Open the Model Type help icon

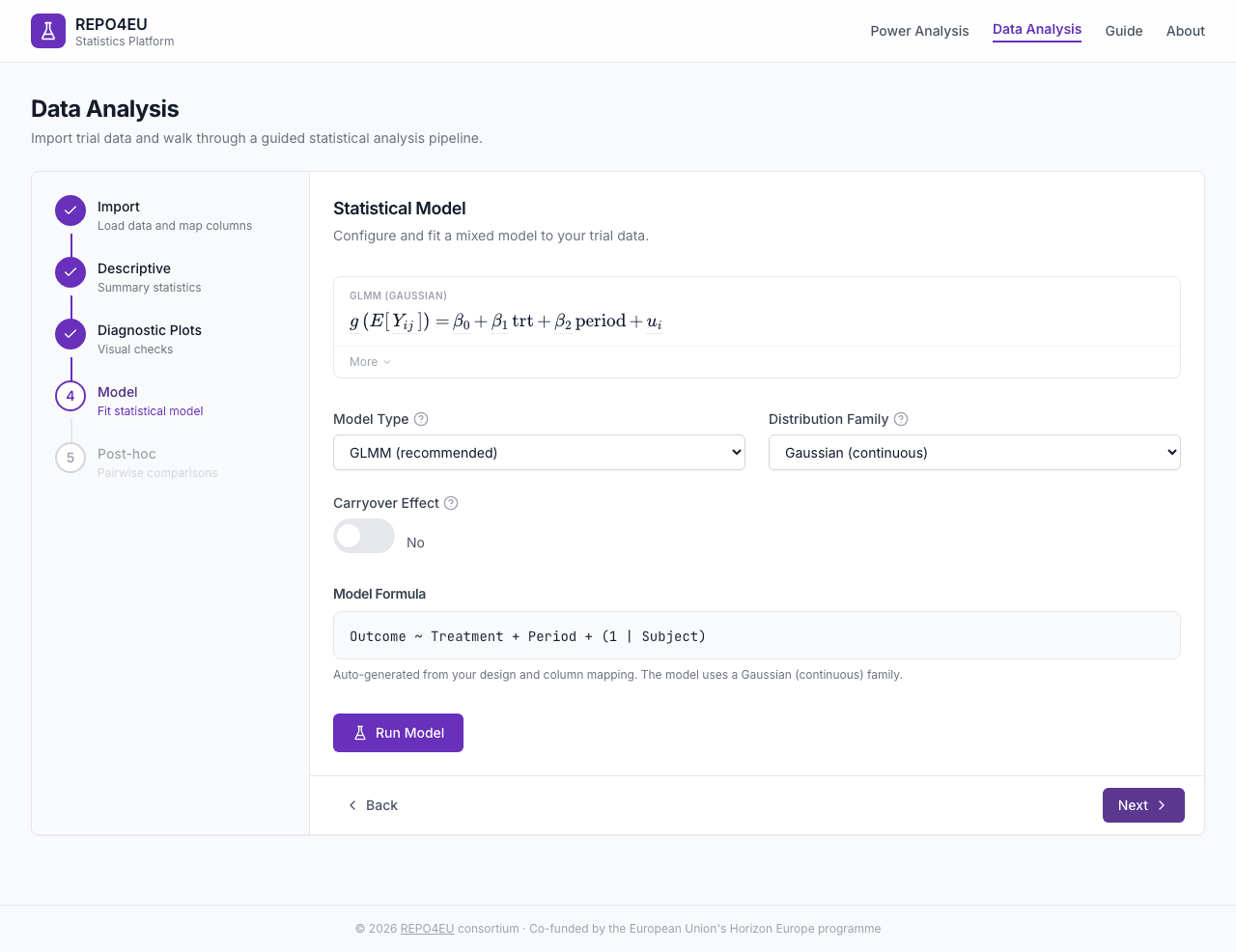pyautogui.click(x=421, y=419)
